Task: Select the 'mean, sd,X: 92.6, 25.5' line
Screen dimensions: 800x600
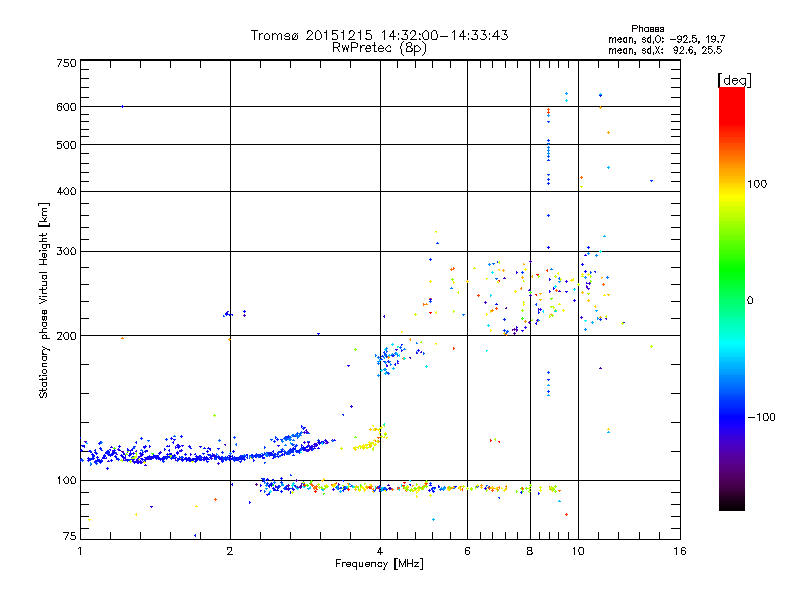Action: pyautogui.click(x=665, y=50)
